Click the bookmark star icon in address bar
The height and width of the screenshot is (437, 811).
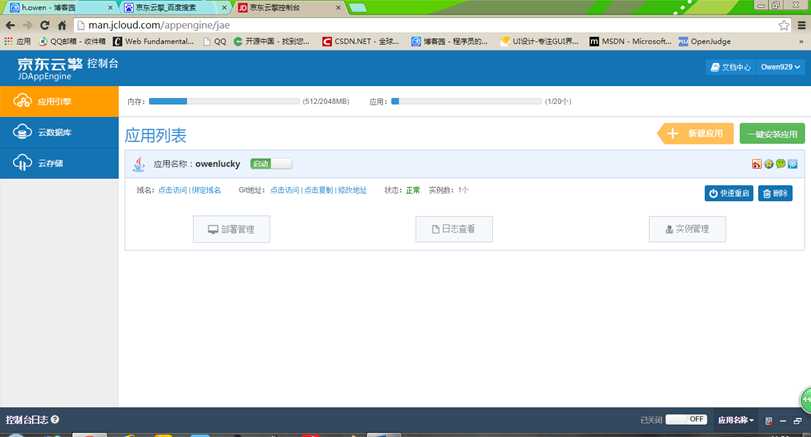[784, 25]
